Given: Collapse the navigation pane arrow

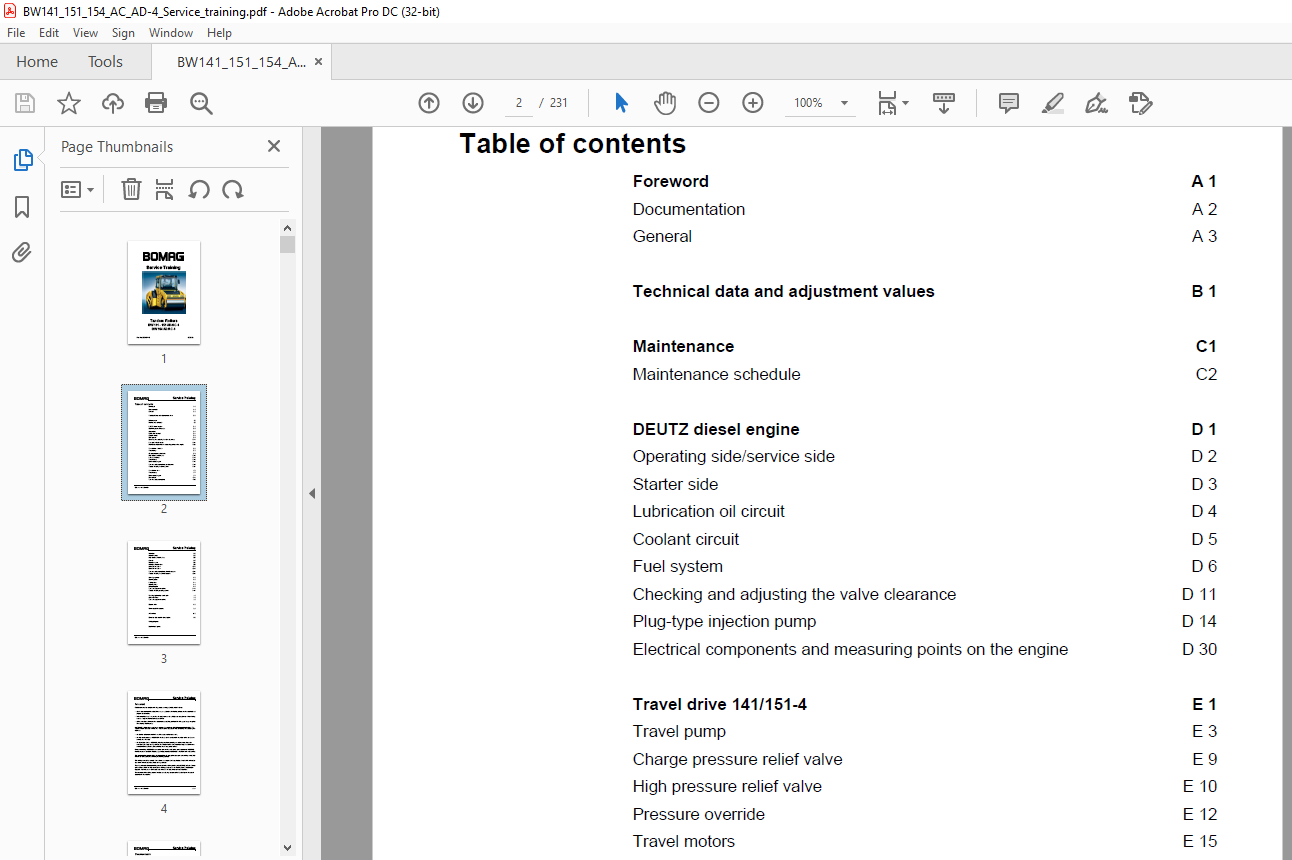Looking at the screenshot, I should click(x=312, y=493).
